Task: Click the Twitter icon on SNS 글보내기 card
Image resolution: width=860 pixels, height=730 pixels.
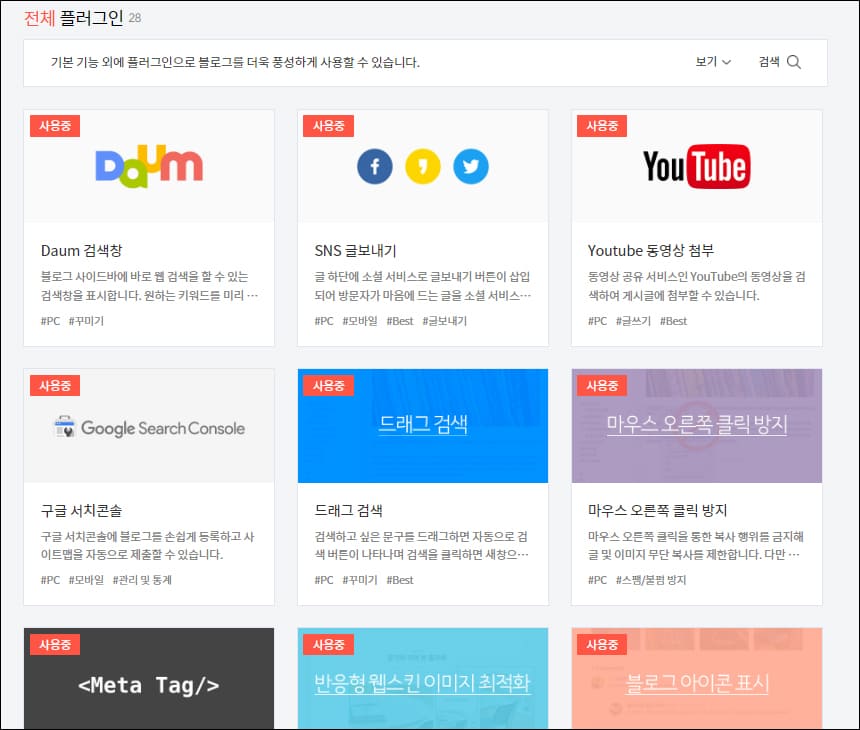Action: click(x=470, y=166)
